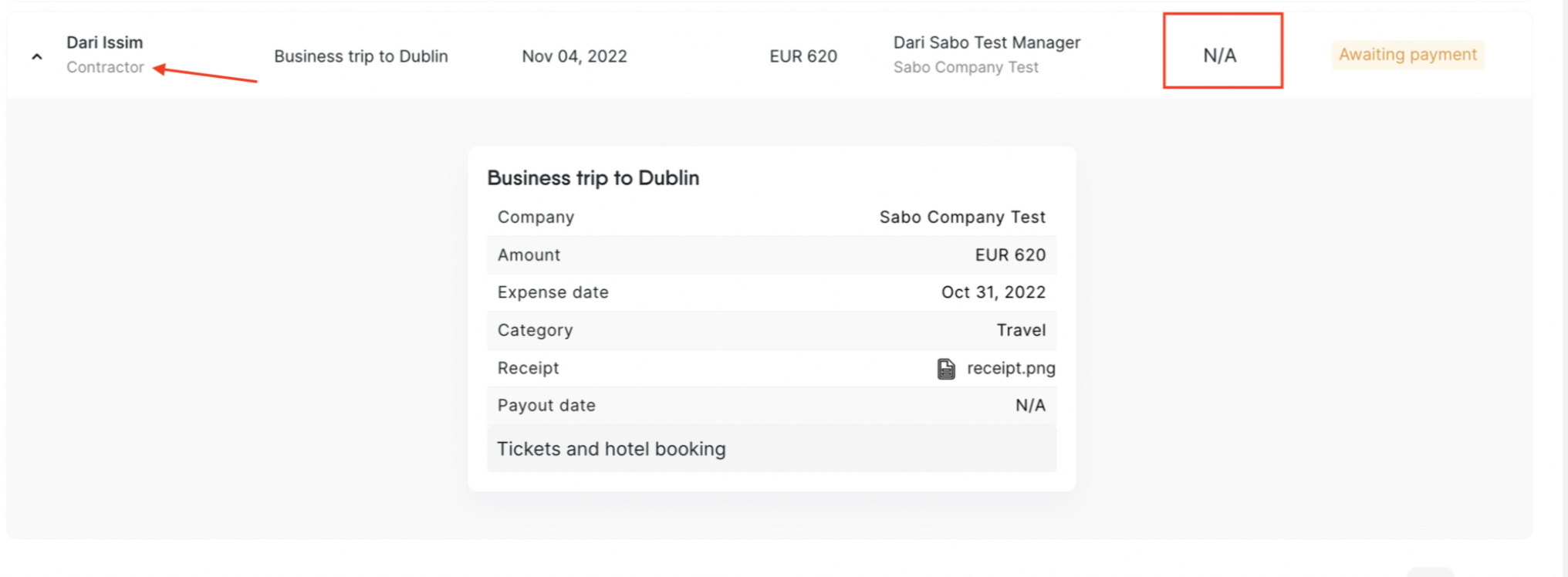Click Business trip to Dublin in table row
This screenshot has height=577, width=1568.
(x=360, y=56)
